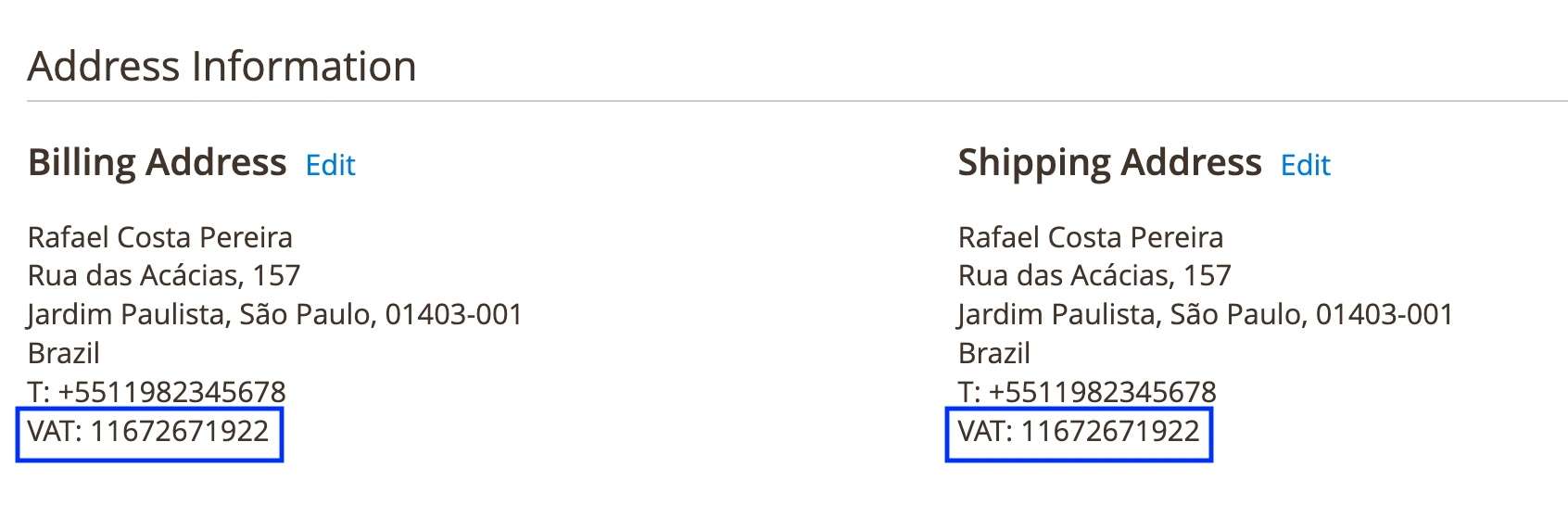1568x530 pixels.
Task: Click Jardim Paulista in the billing address
Action: [128, 314]
